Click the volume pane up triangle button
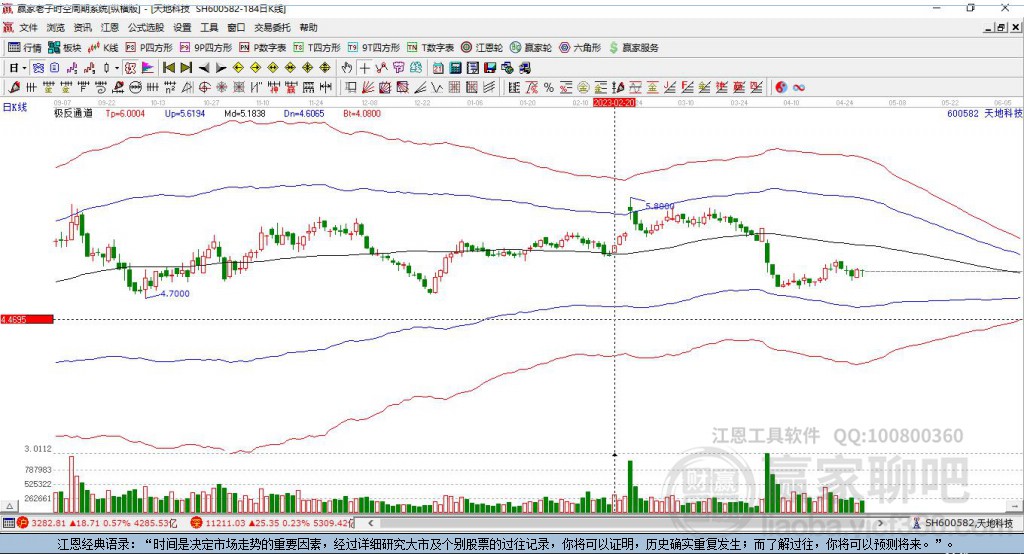 pos(9,506)
